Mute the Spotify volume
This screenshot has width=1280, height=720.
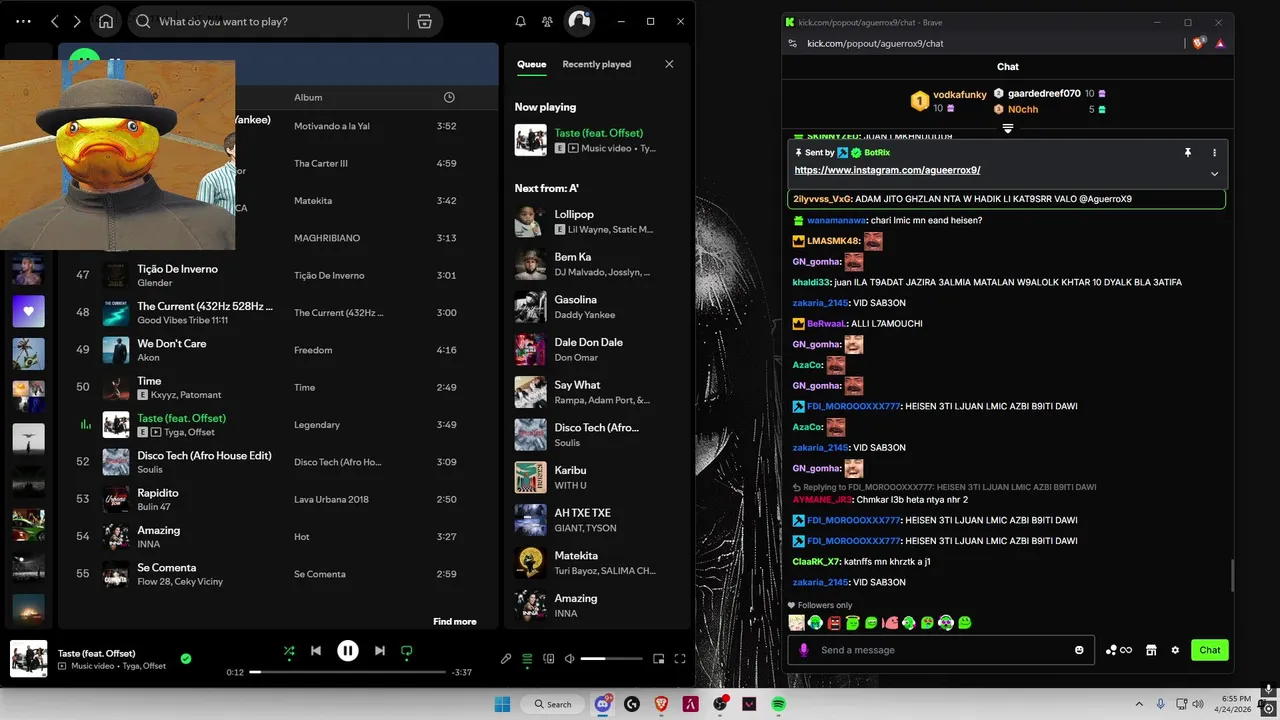coord(569,659)
